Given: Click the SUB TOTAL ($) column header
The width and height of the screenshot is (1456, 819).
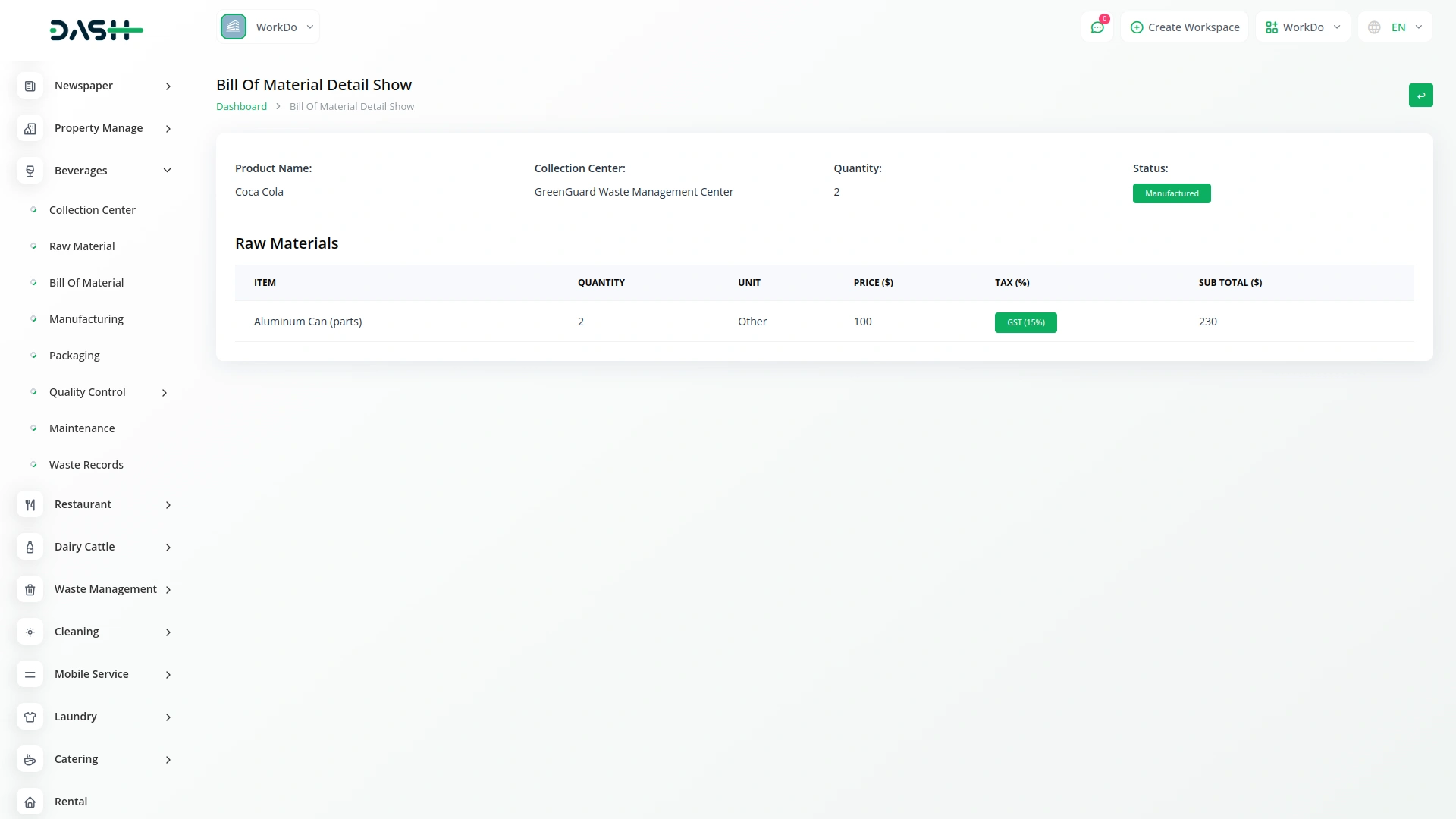Looking at the screenshot, I should (x=1230, y=283).
